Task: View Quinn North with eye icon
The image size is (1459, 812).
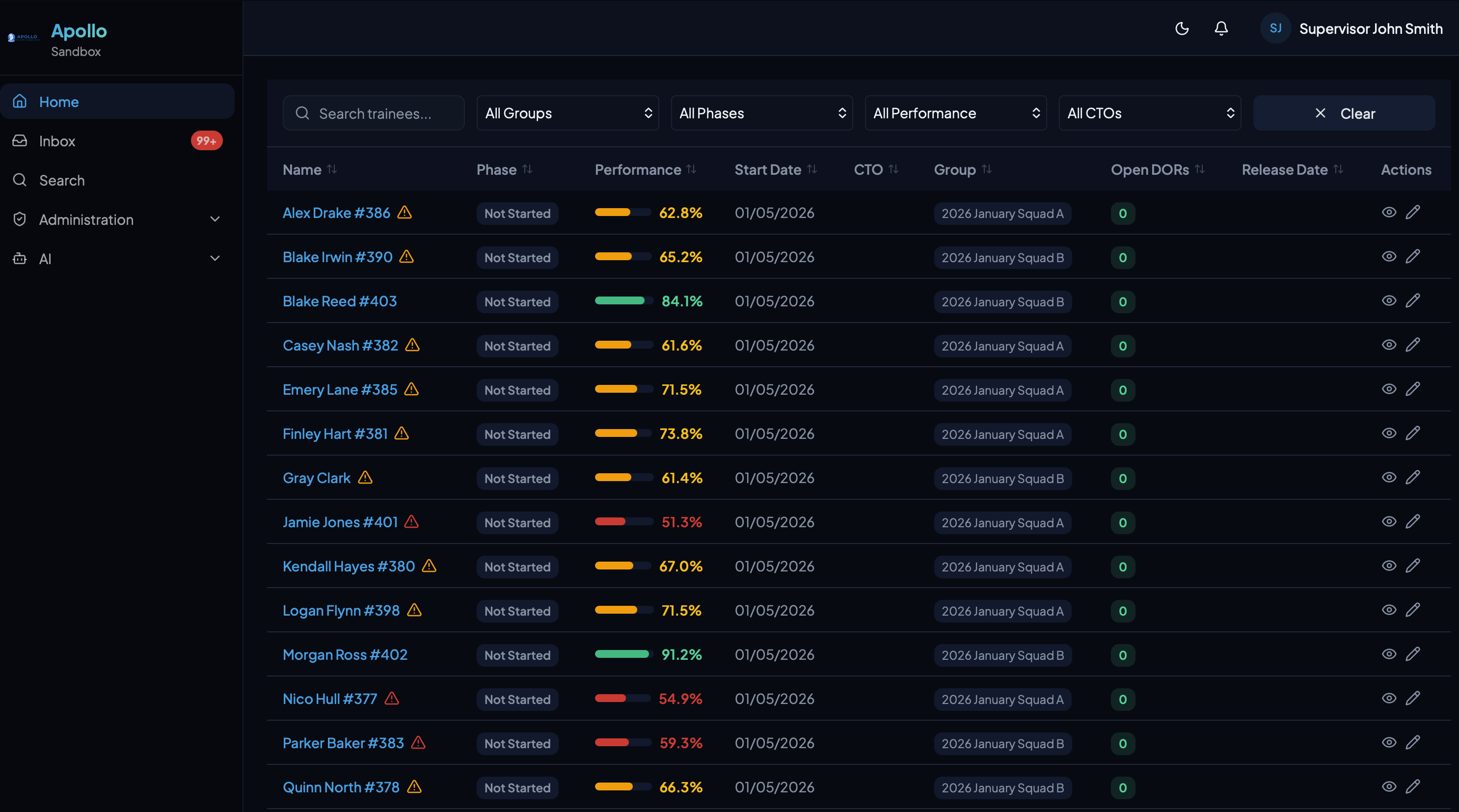Action: 1389,786
